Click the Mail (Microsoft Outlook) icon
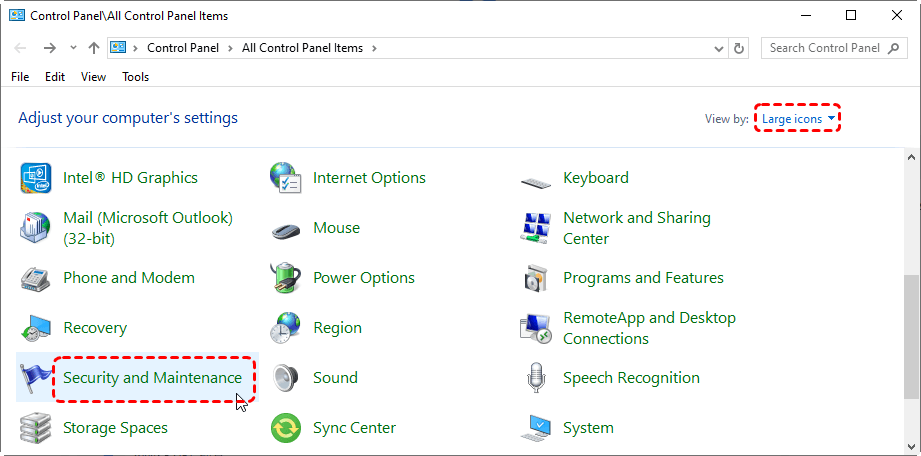The image size is (921, 456). tap(36, 228)
